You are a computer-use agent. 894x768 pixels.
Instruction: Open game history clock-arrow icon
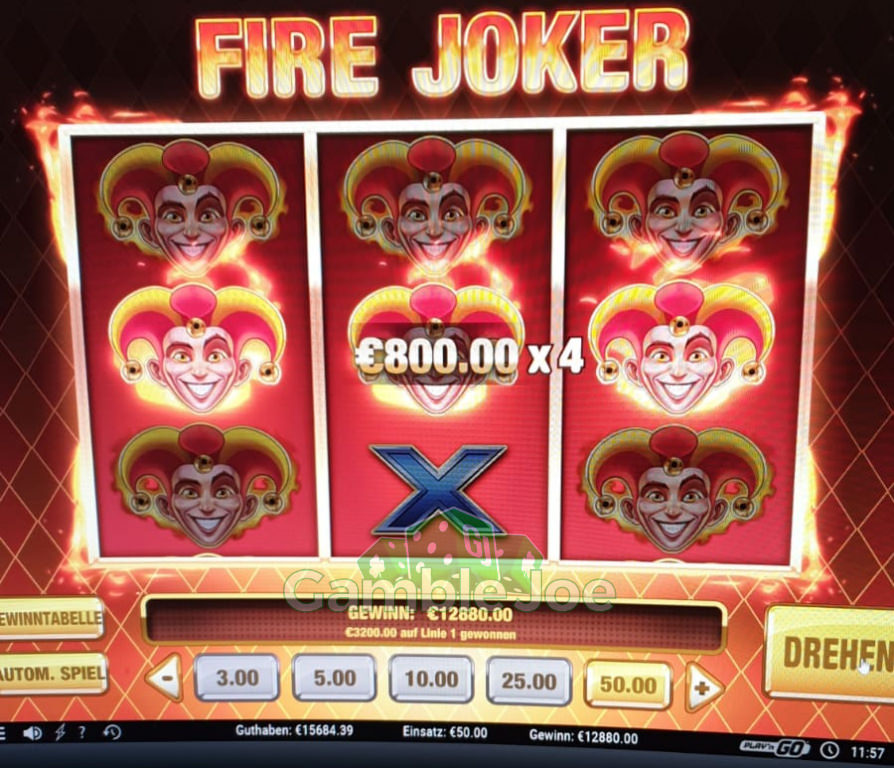pos(112,732)
